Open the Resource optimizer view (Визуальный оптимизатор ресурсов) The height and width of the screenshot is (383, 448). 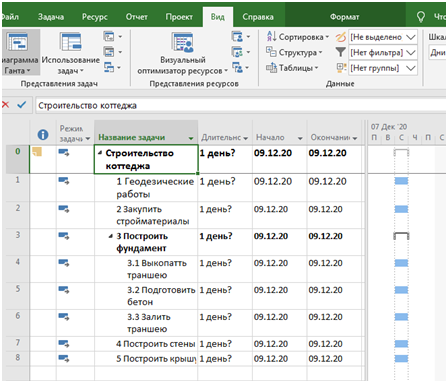pos(182,53)
